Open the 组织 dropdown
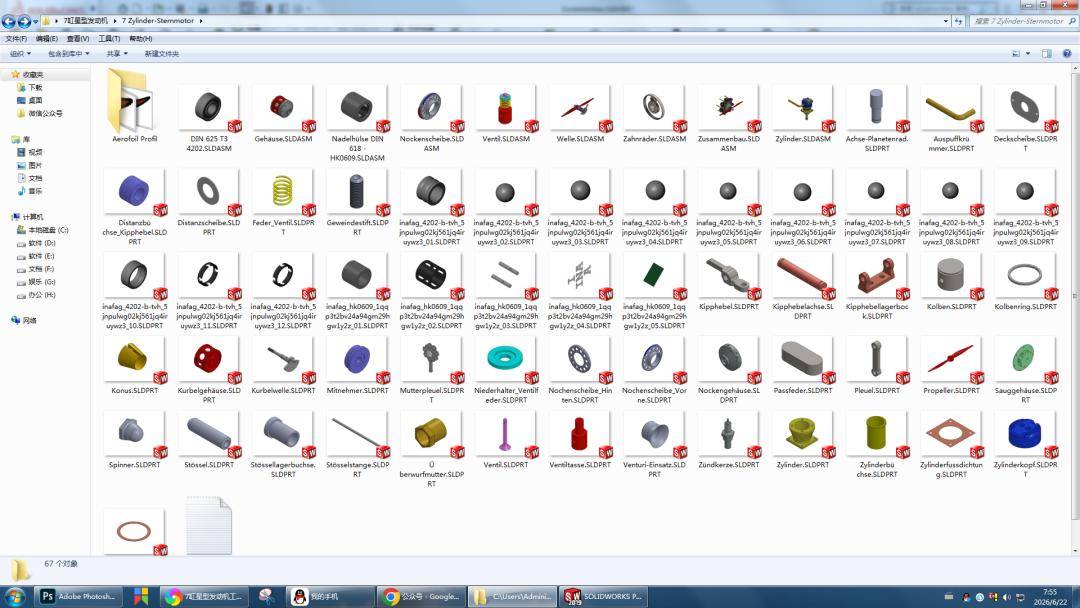The width and height of the screenshot is (1080, 608). point(20,54)
